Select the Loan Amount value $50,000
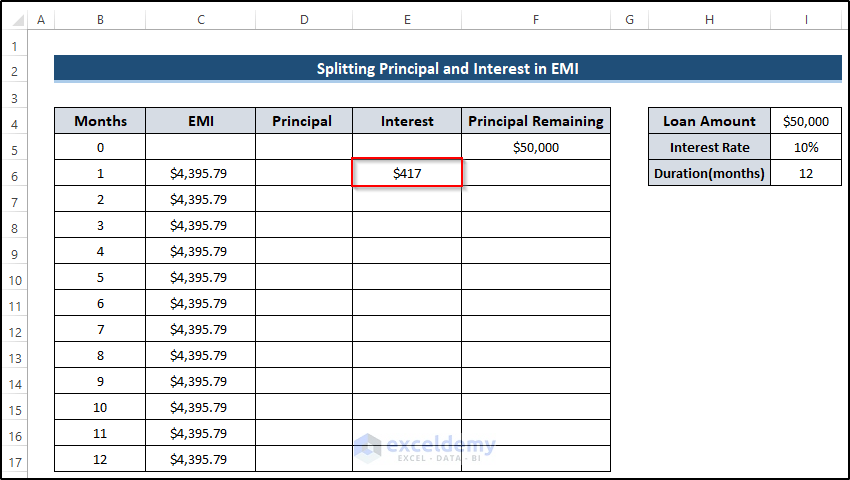Viewport: 850px width, 480px height. (x=806, y=121)
